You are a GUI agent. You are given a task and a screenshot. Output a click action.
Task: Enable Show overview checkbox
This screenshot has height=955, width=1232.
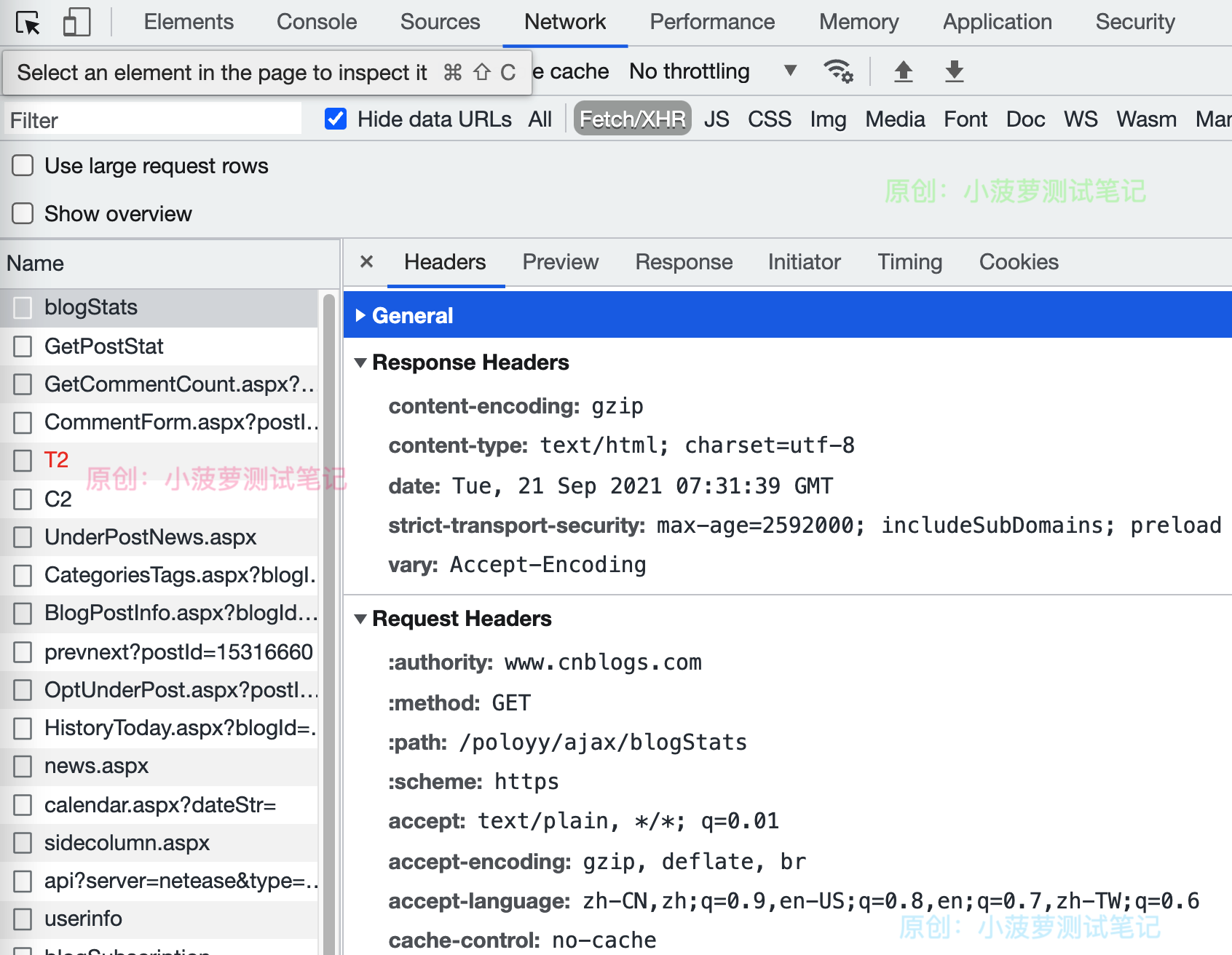click(x=23, y=214)
